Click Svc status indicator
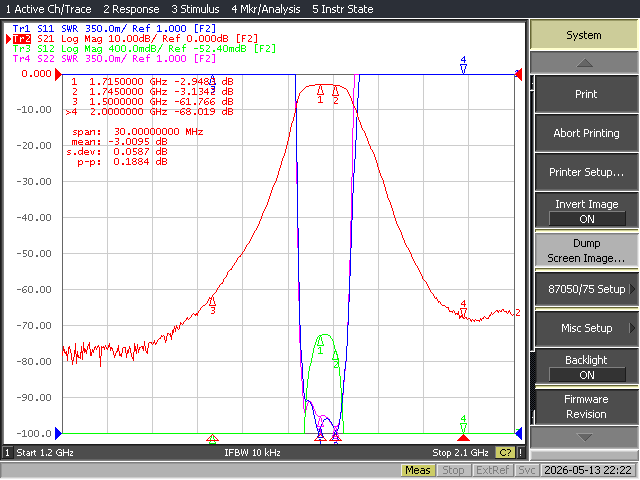The height and width of the screenshot is (480, 640). tap(527, 470)
